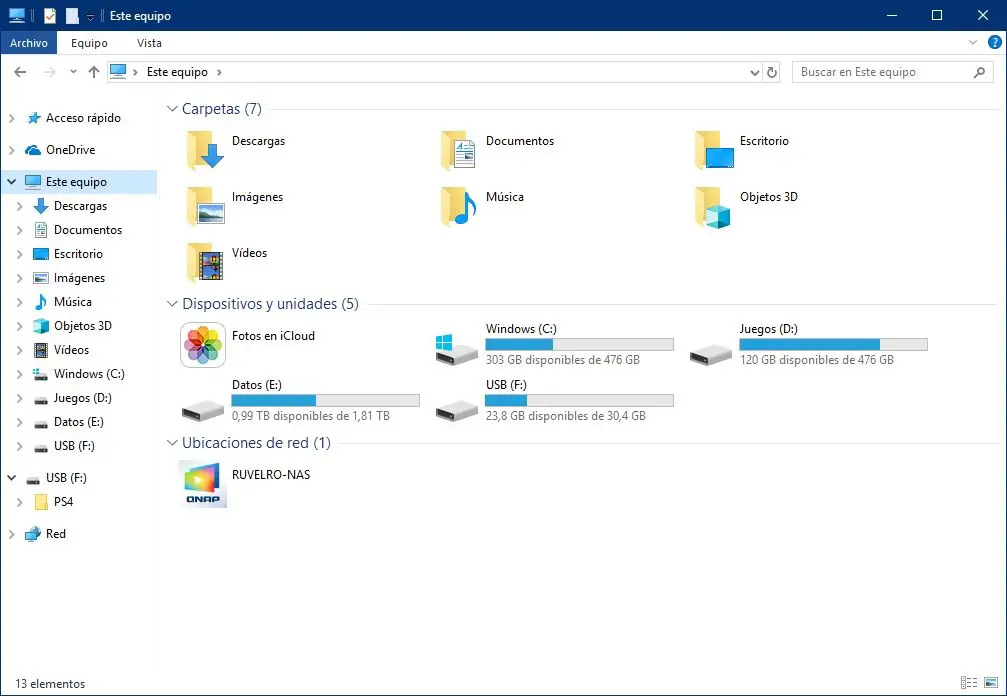The height and width of the screenshot is (696, 1007).
Task: Open the Música folder icon in main pane
Action: pyautogui.click(x=459, y=206)
